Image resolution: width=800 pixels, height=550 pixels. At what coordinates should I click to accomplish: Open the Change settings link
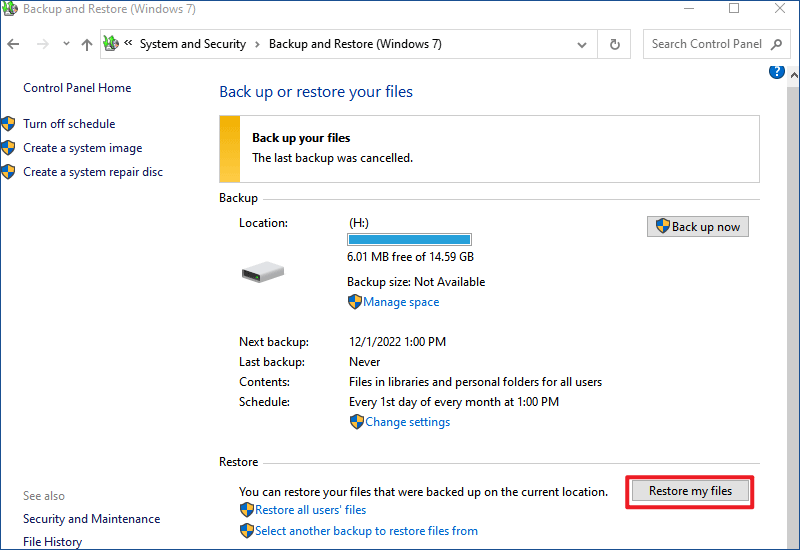(408, 422)
